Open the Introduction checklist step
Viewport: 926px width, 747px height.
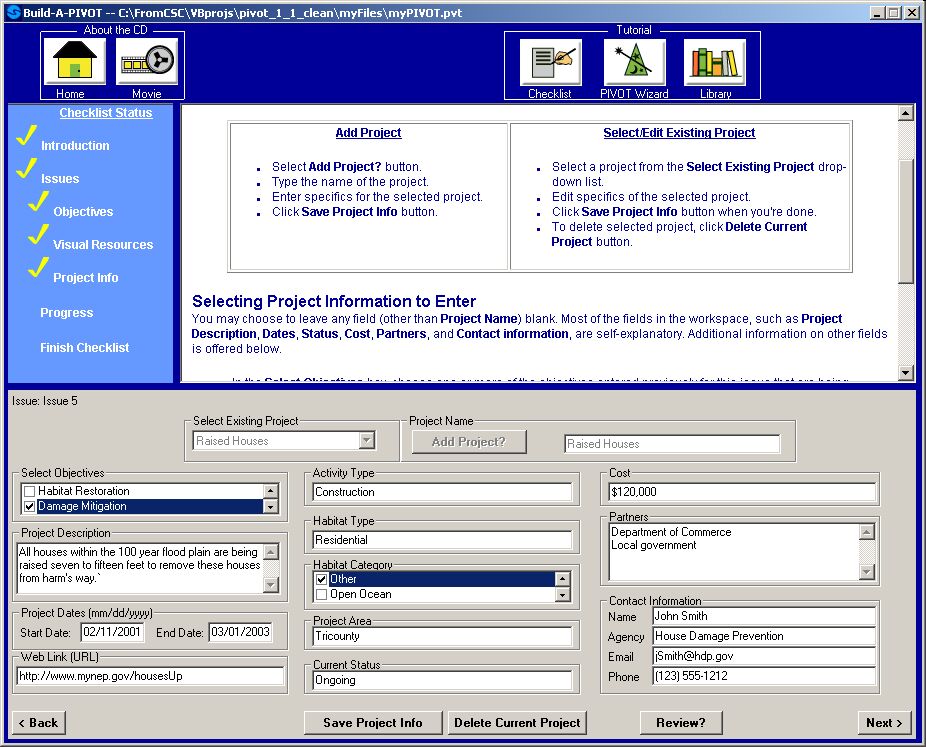(x=75, y=146)
